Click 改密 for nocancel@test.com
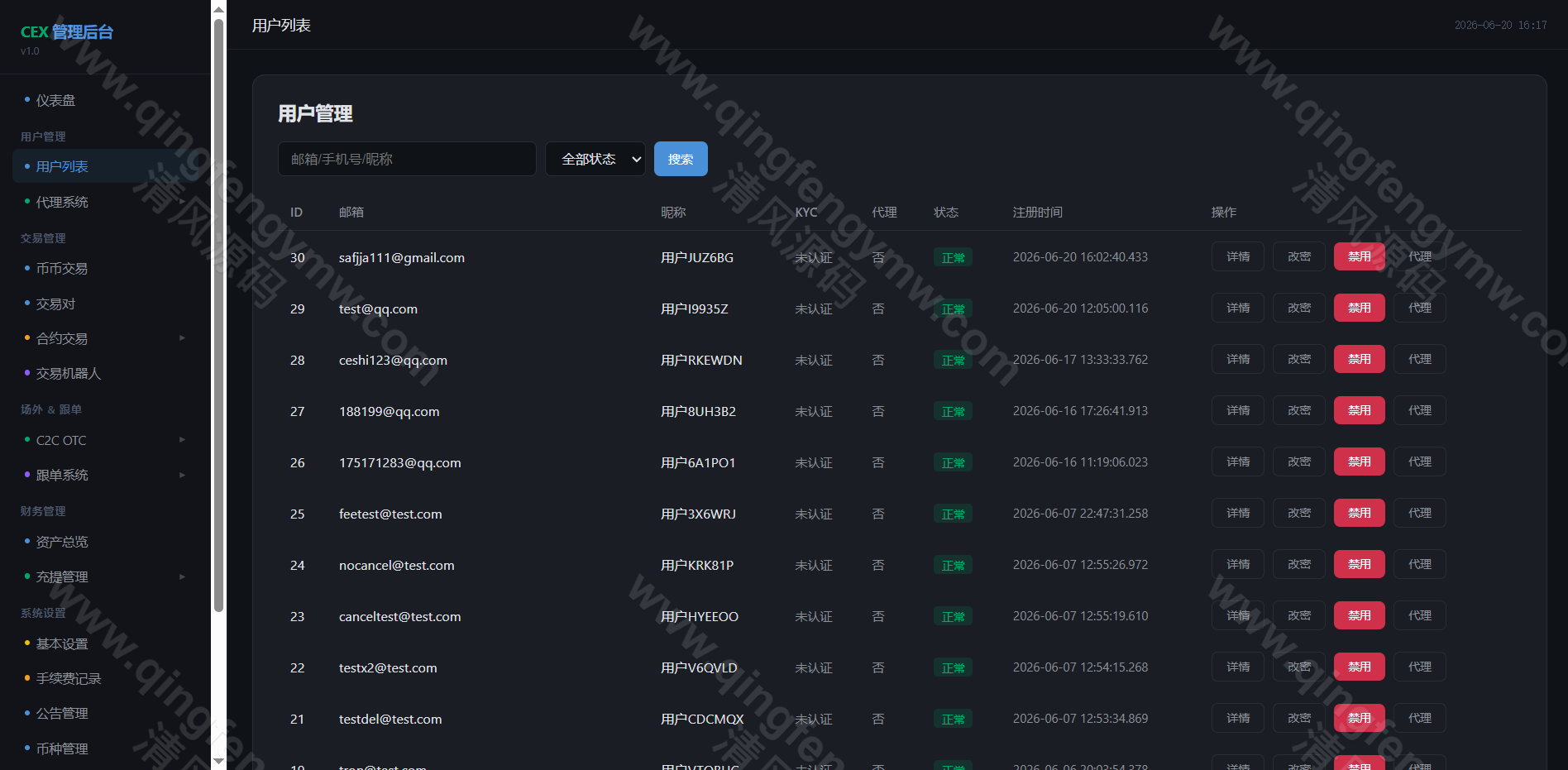 [x=1299, y=564]
